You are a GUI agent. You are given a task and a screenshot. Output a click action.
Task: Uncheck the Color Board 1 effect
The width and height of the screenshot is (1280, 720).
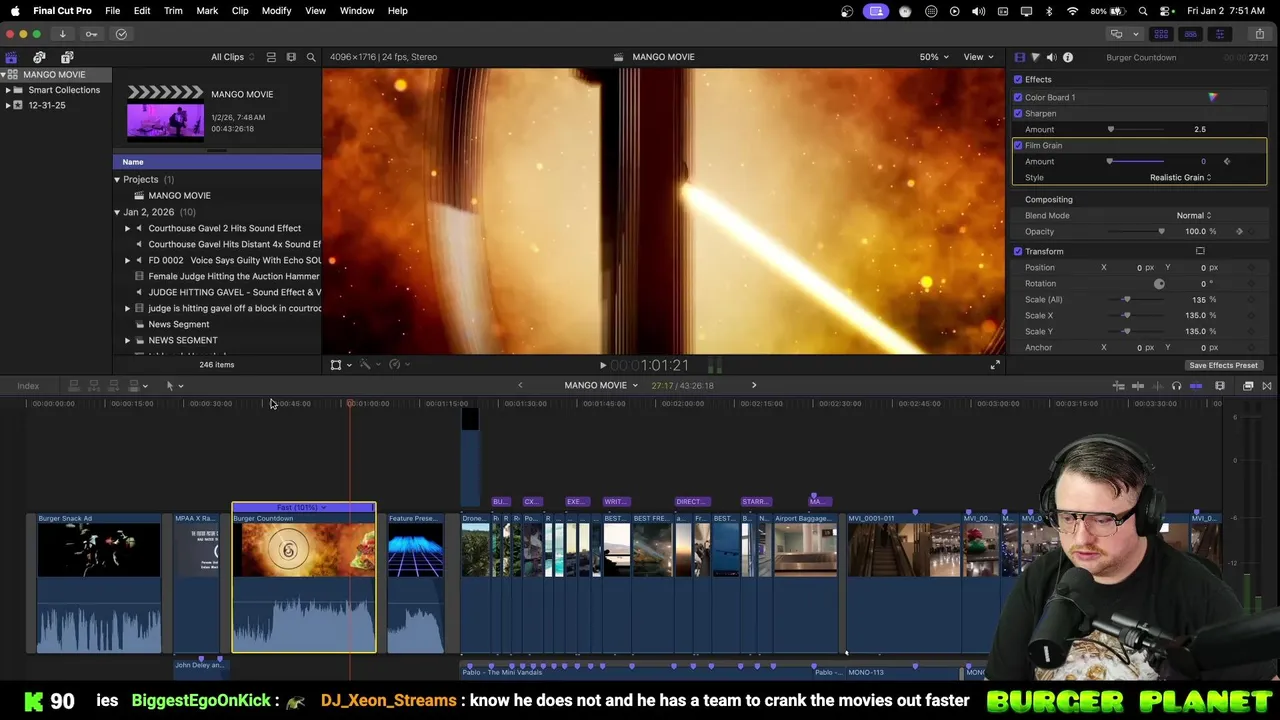tap(1018, 97)
